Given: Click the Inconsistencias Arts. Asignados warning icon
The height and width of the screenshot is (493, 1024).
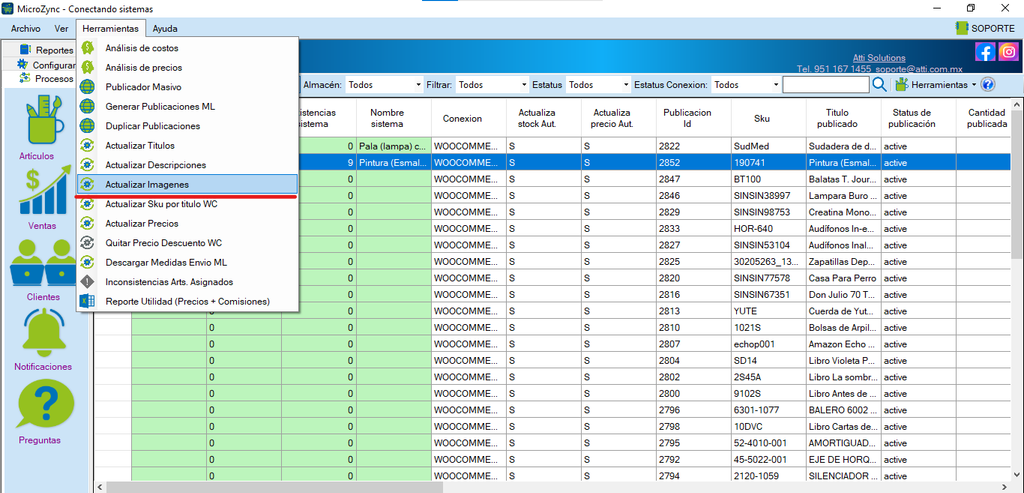Looking at the screenshot, I should coord(88,282).
